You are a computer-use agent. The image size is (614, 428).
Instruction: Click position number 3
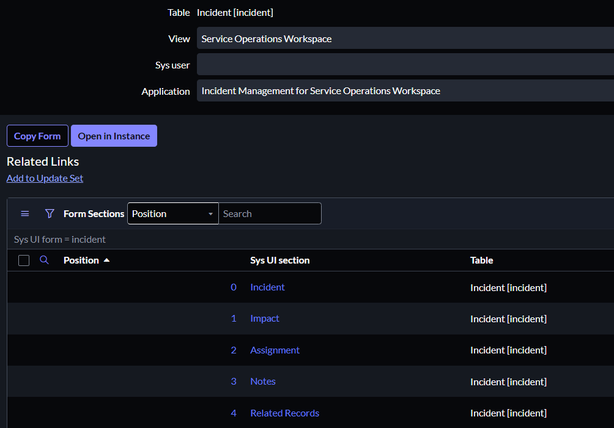click(x=234, y=381)
